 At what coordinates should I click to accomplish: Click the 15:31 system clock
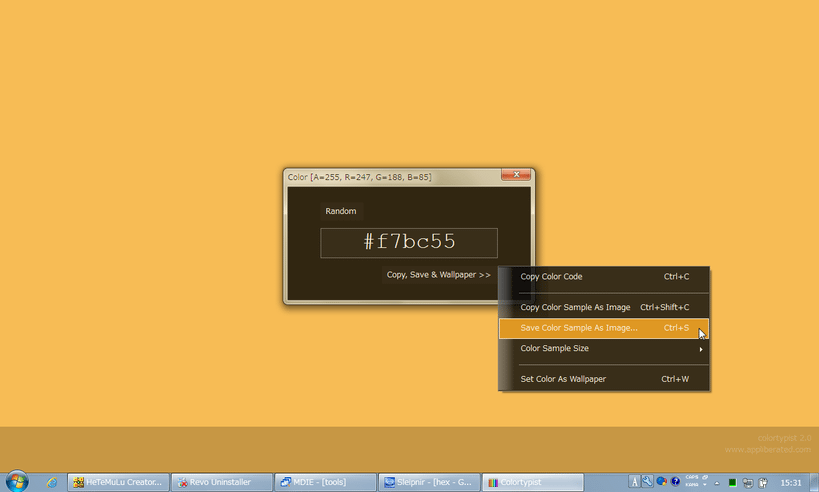(x=791, y=483)
